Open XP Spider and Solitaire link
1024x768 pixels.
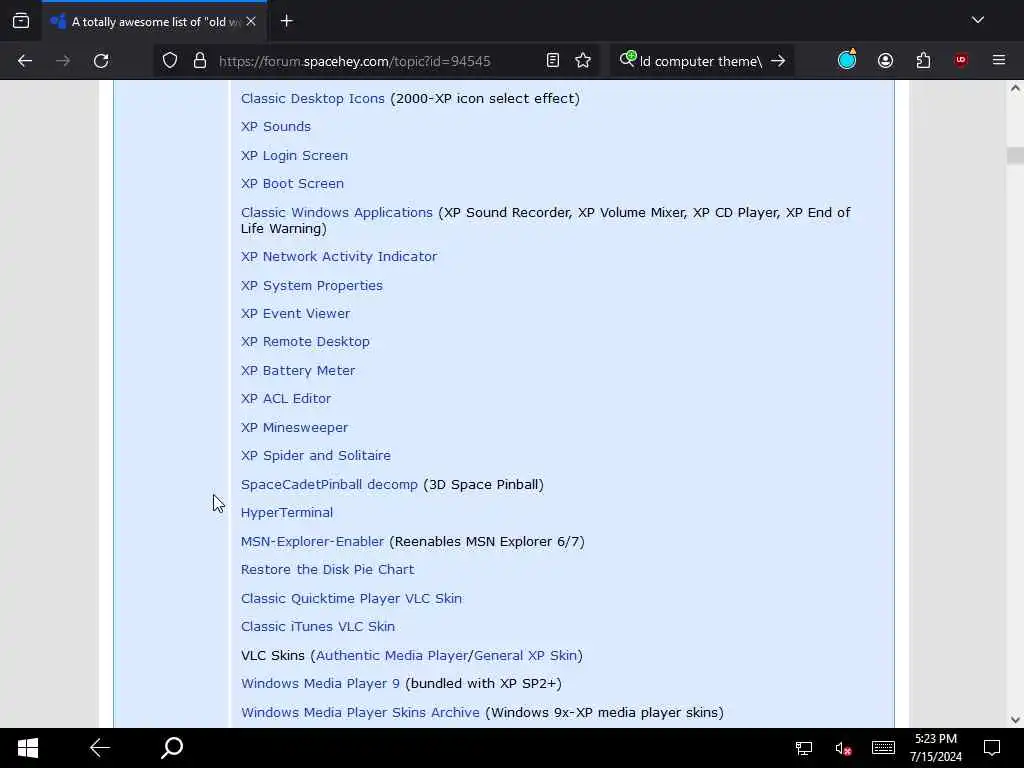[x=315, y=456]
